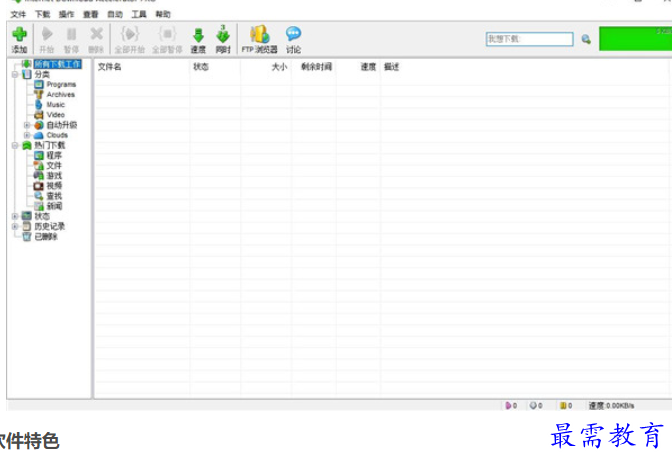Select 新闻 (News) under 热门下载

48,206
